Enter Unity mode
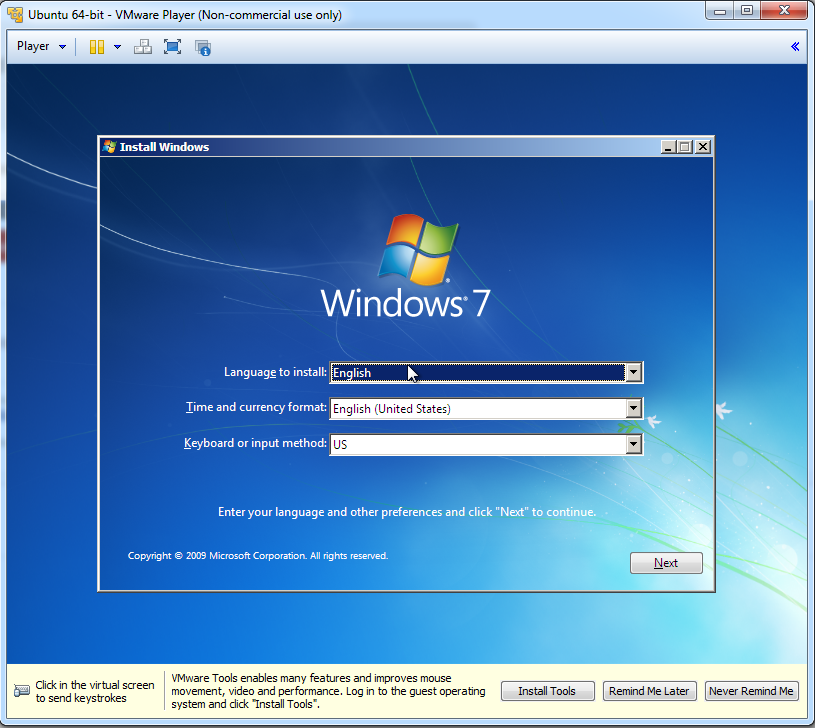Viewport: 815px width, 728px height. 202,46
